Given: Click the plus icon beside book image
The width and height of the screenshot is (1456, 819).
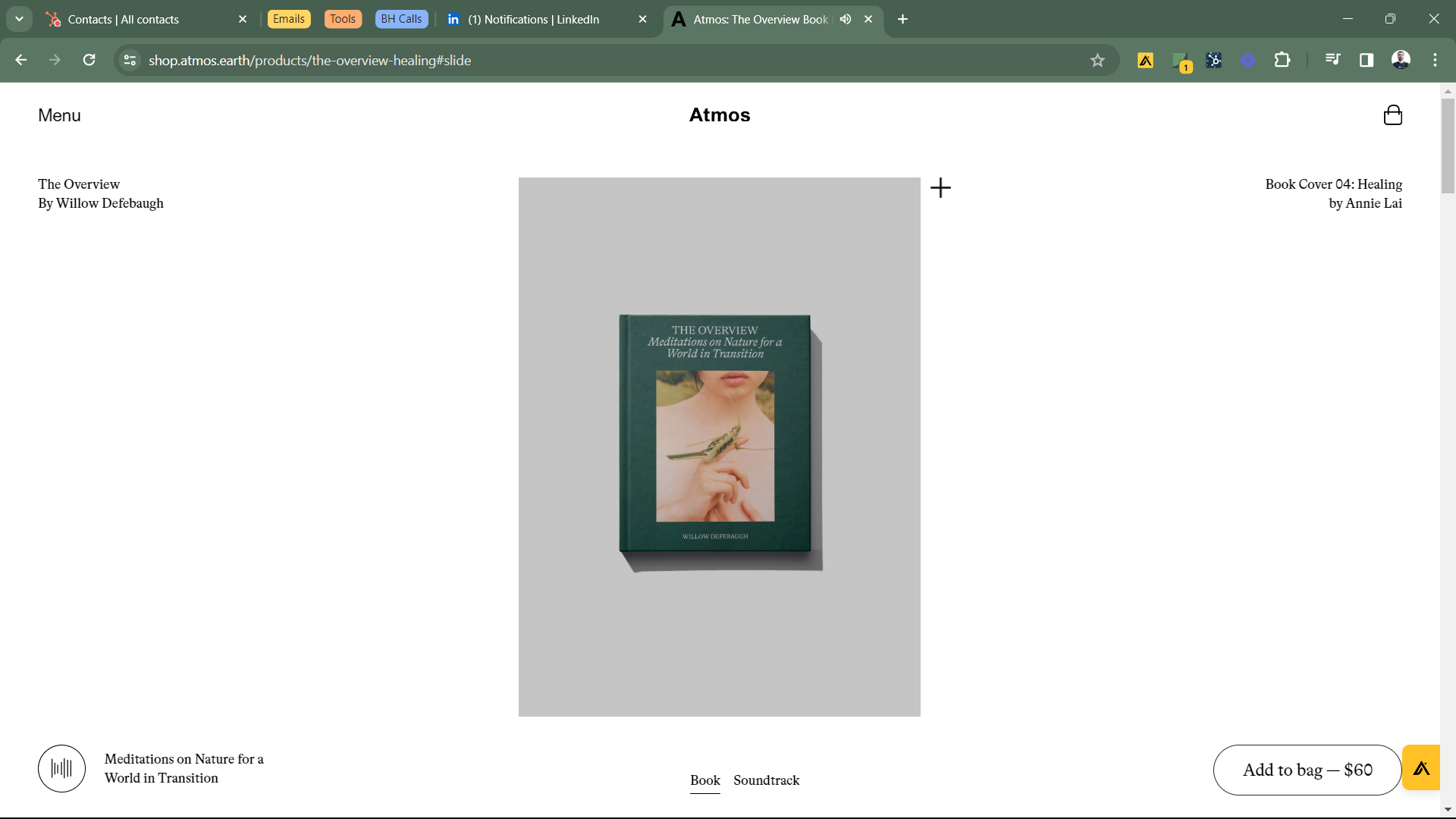Looking at the screenshot, I should 940,187.
